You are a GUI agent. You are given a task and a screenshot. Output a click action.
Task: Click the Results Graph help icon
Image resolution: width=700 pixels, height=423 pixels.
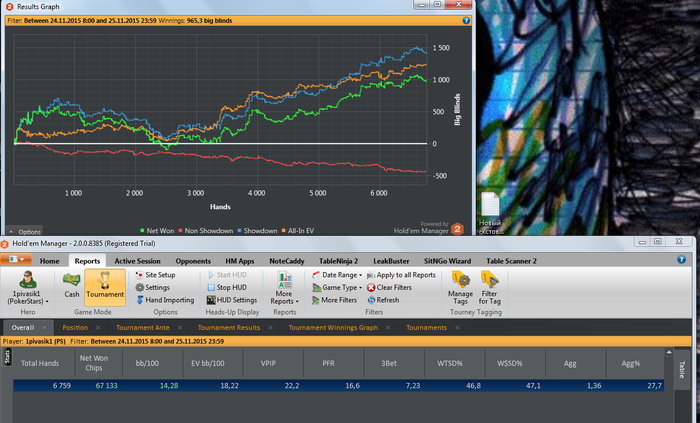(x=466, y=21)
